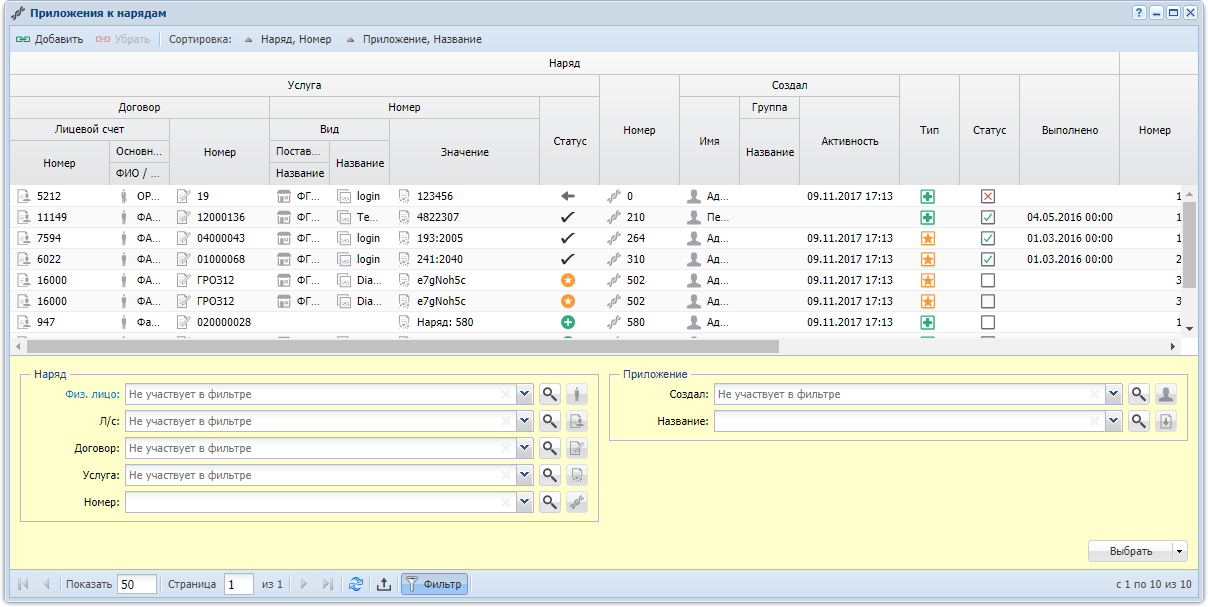
Task: Click green plus status icon in row 580
Action: coord(568,322)
